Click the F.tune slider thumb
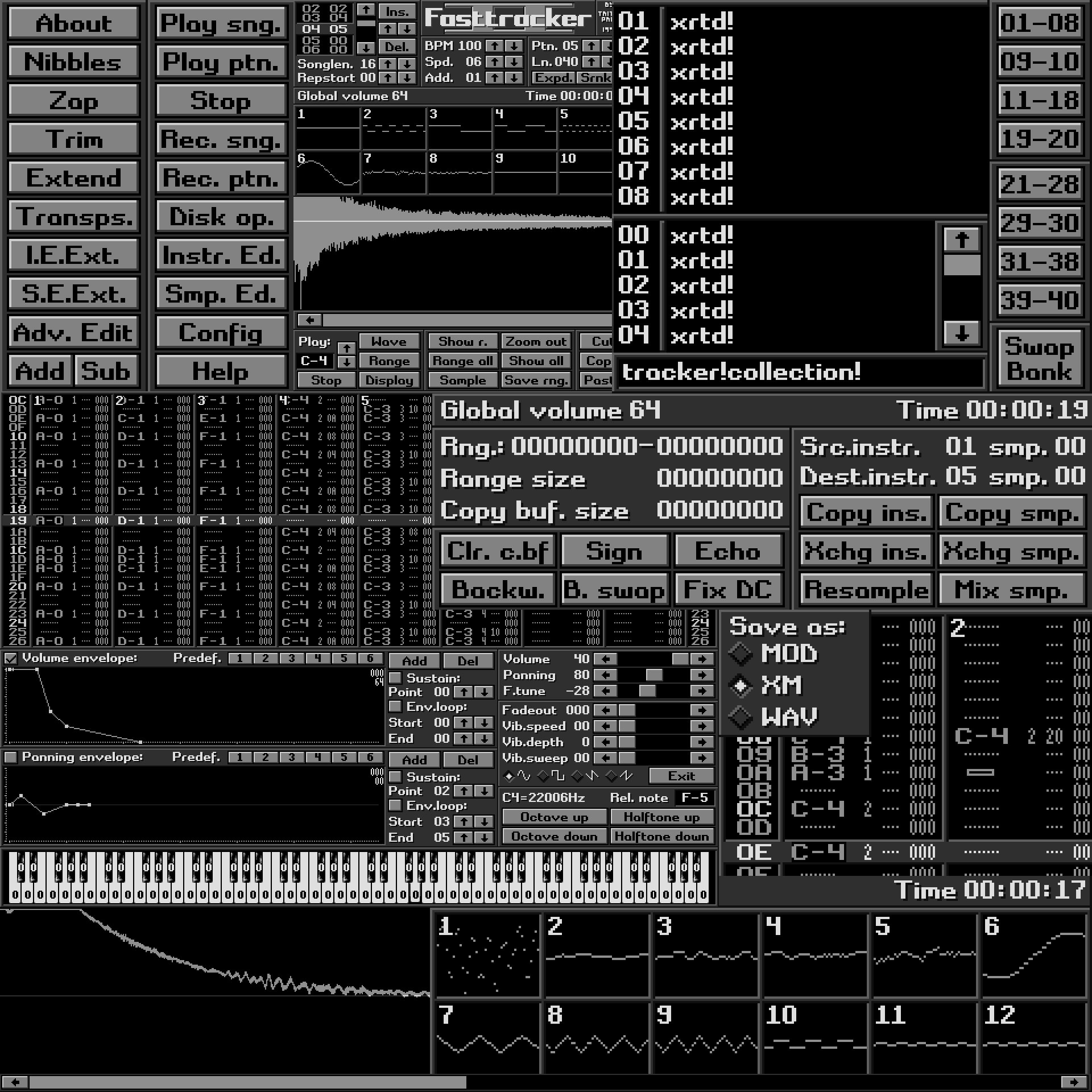1092x1092 pixels. point(647,691)
